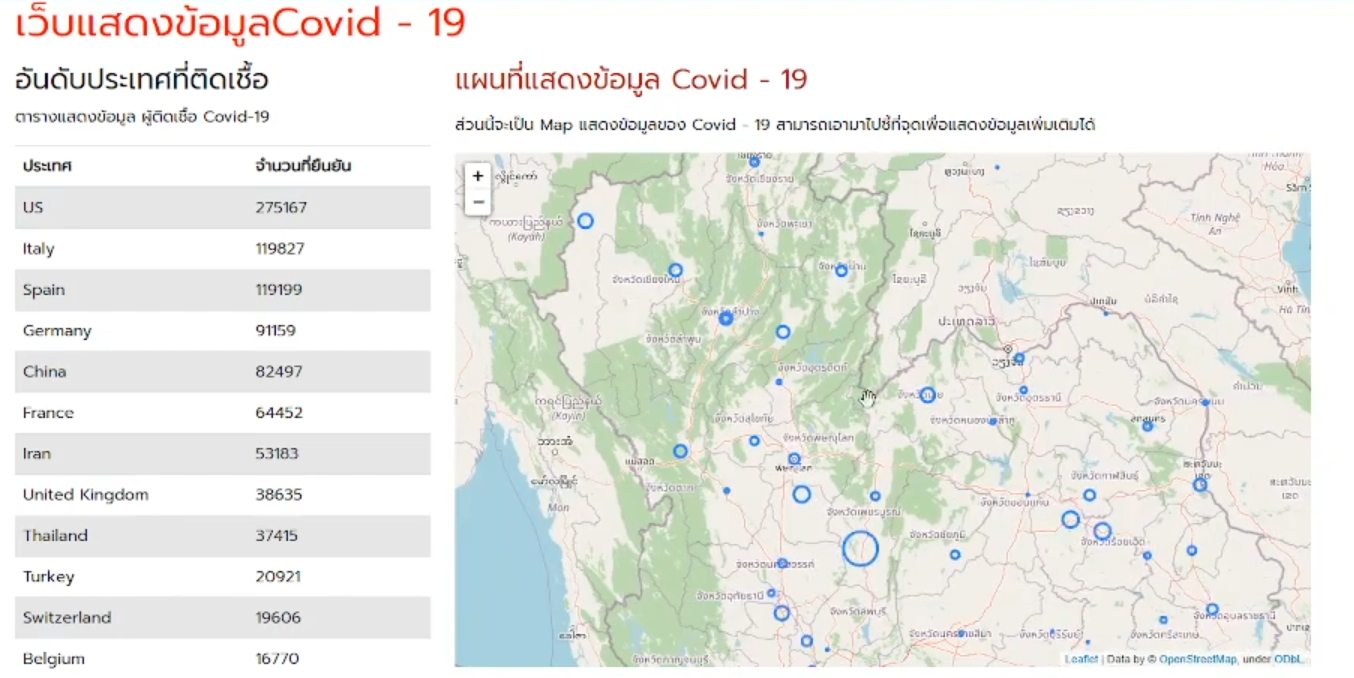Select the small dot marker at จังหวัดนครพนม

(1206, 402)
